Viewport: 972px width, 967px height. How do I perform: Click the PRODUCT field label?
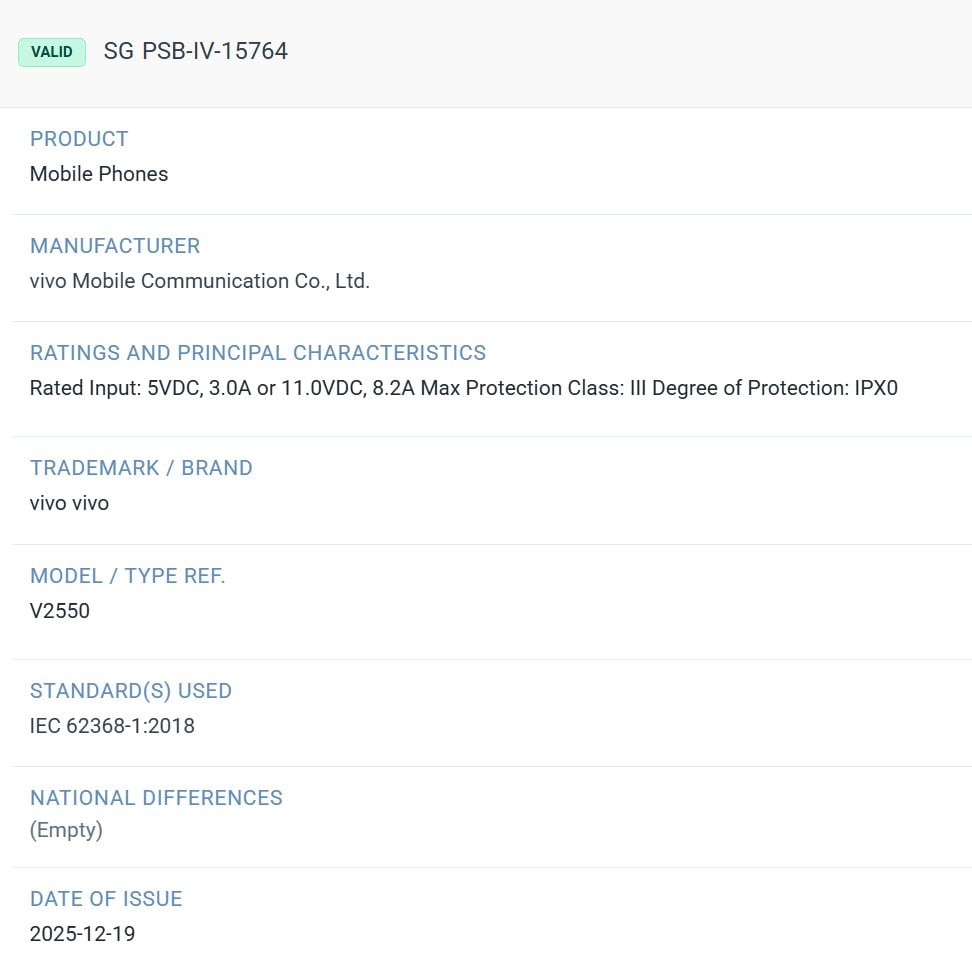point(79,139)
